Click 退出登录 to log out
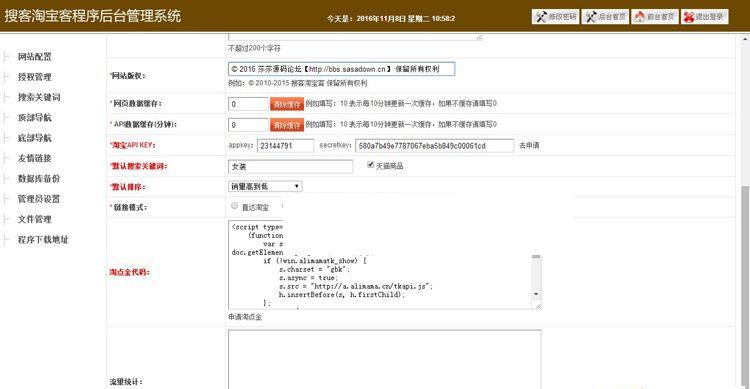This screenshot has height=389, width=750. (x=705, y=17)
